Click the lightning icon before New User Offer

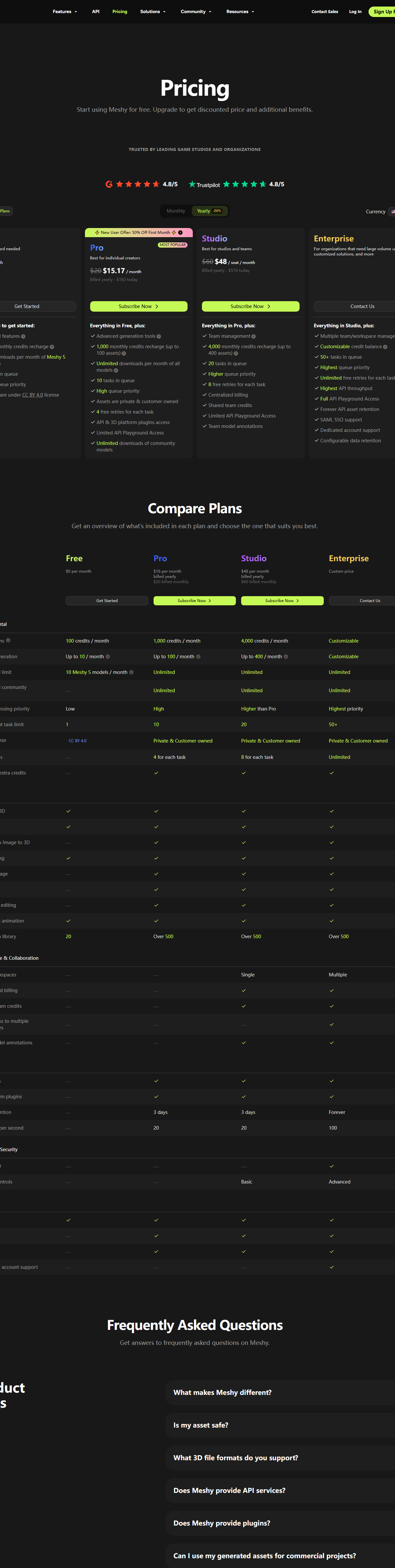[97, 233]
